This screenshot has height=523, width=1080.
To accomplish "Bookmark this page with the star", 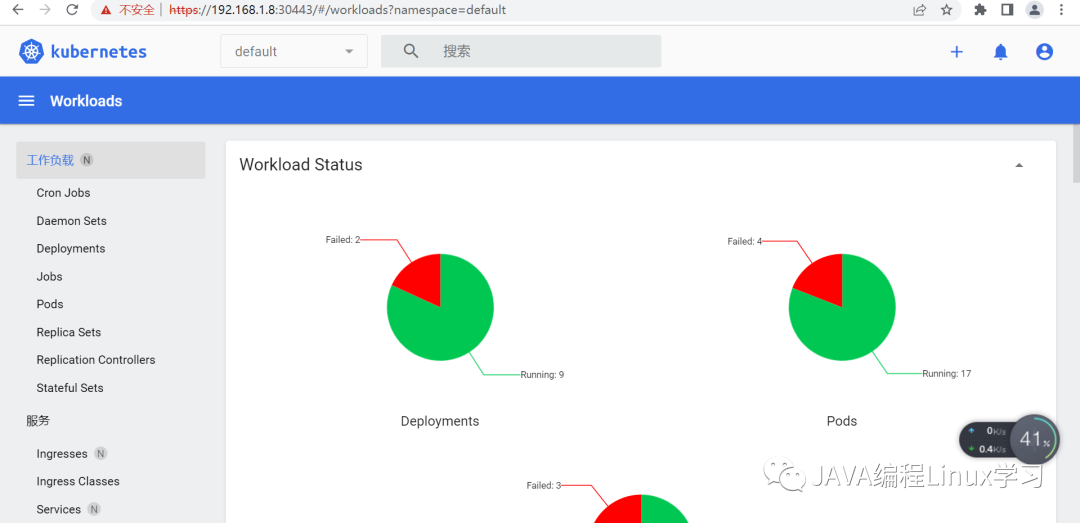I will pyautogui.click(x=946, y=10).
